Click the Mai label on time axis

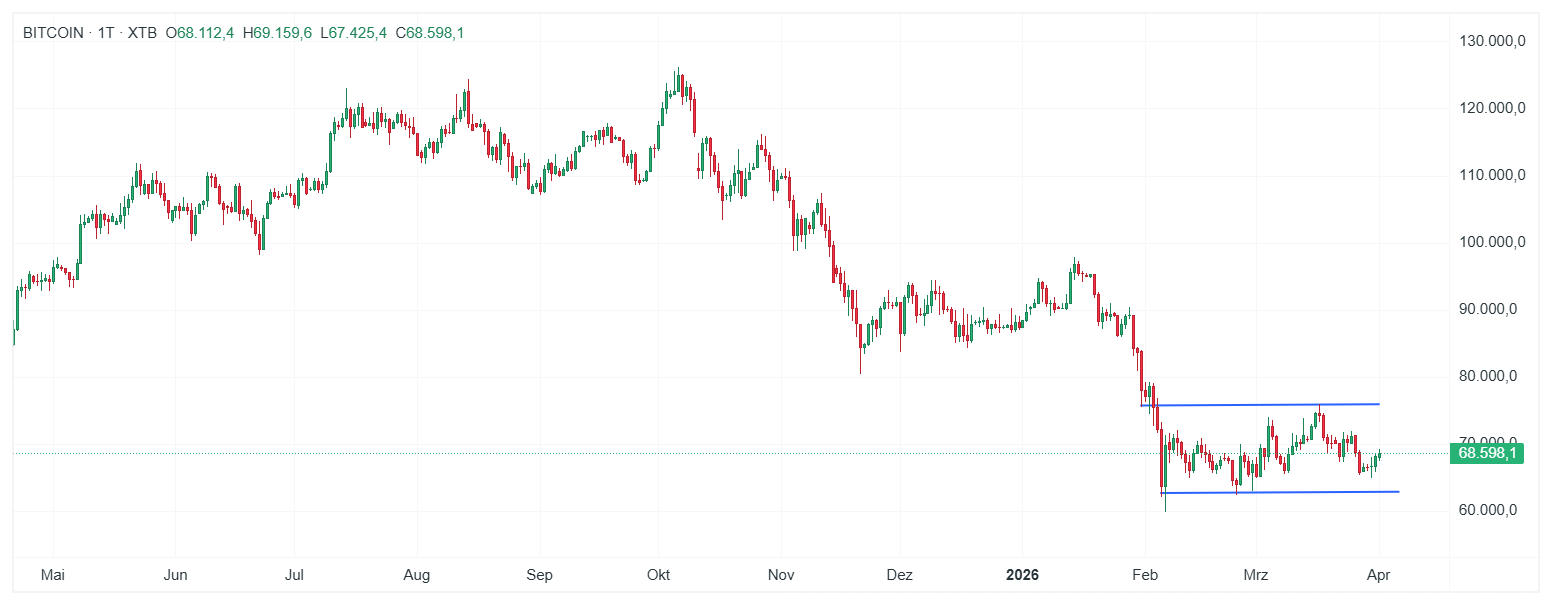point(53,575)
